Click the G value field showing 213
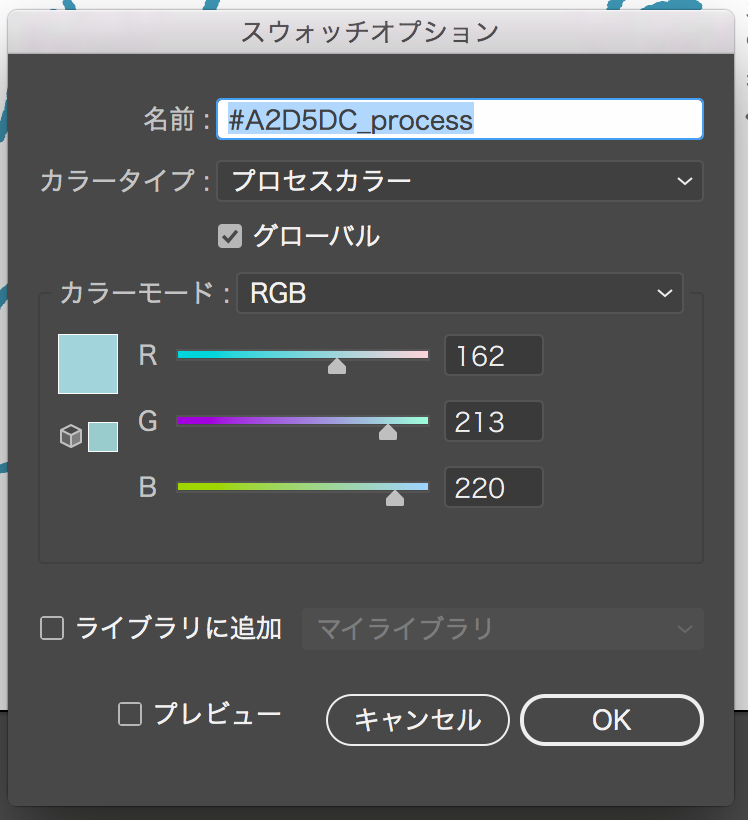 (x=494, y=422)
